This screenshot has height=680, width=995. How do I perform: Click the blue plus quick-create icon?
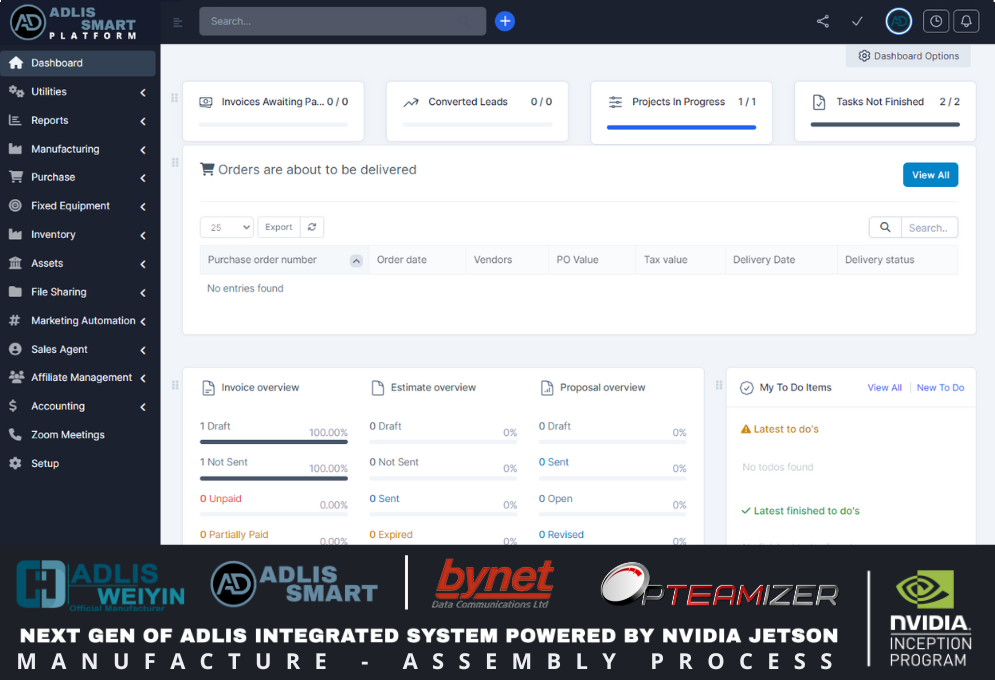pos(505,21)
